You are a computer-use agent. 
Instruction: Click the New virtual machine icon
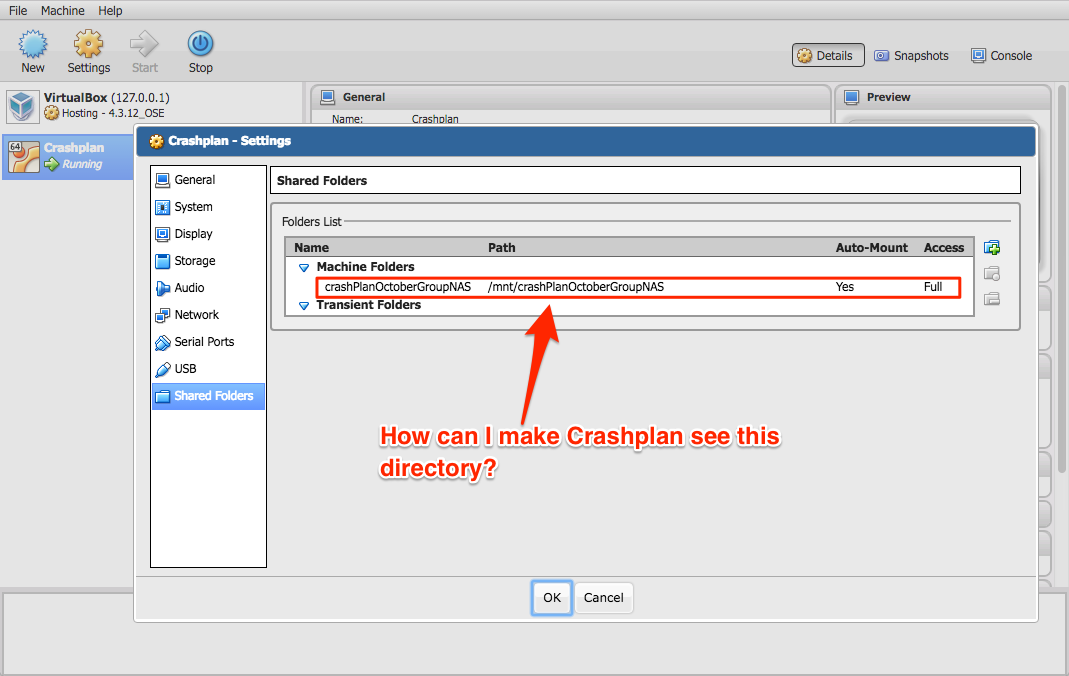33,44
